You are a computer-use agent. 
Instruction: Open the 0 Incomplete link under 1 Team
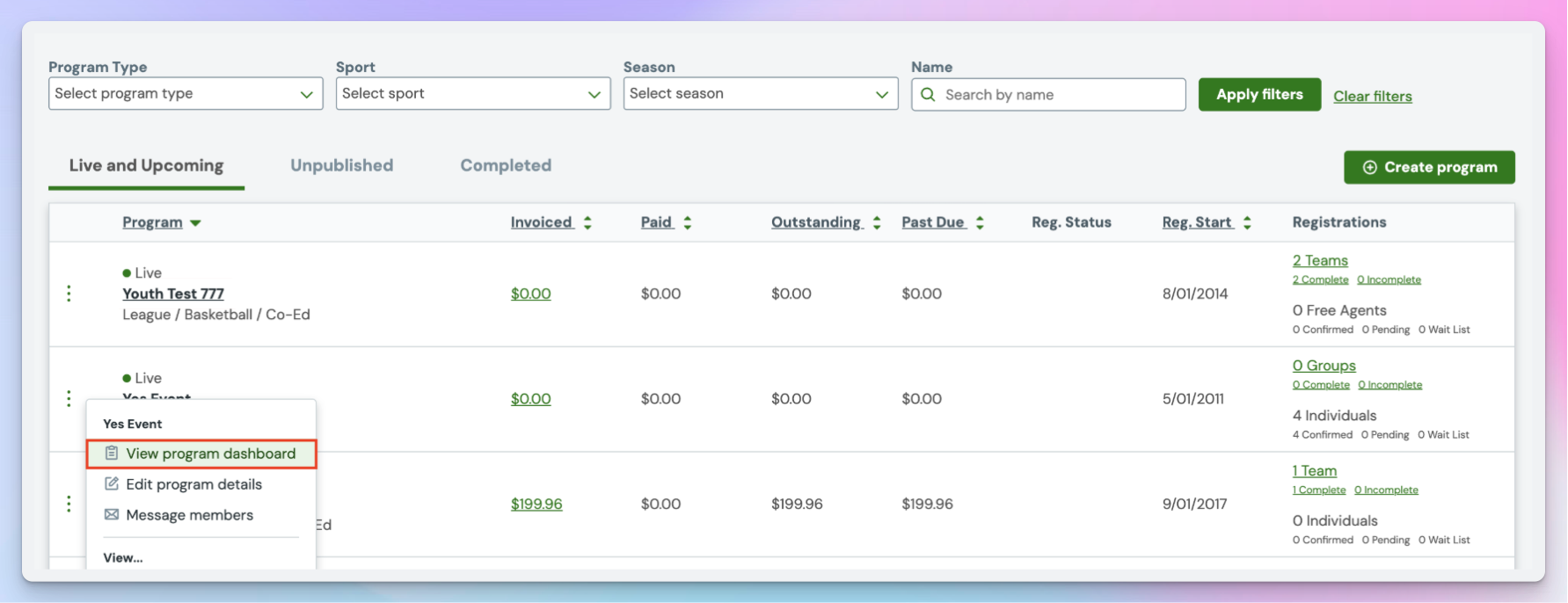1386,490
